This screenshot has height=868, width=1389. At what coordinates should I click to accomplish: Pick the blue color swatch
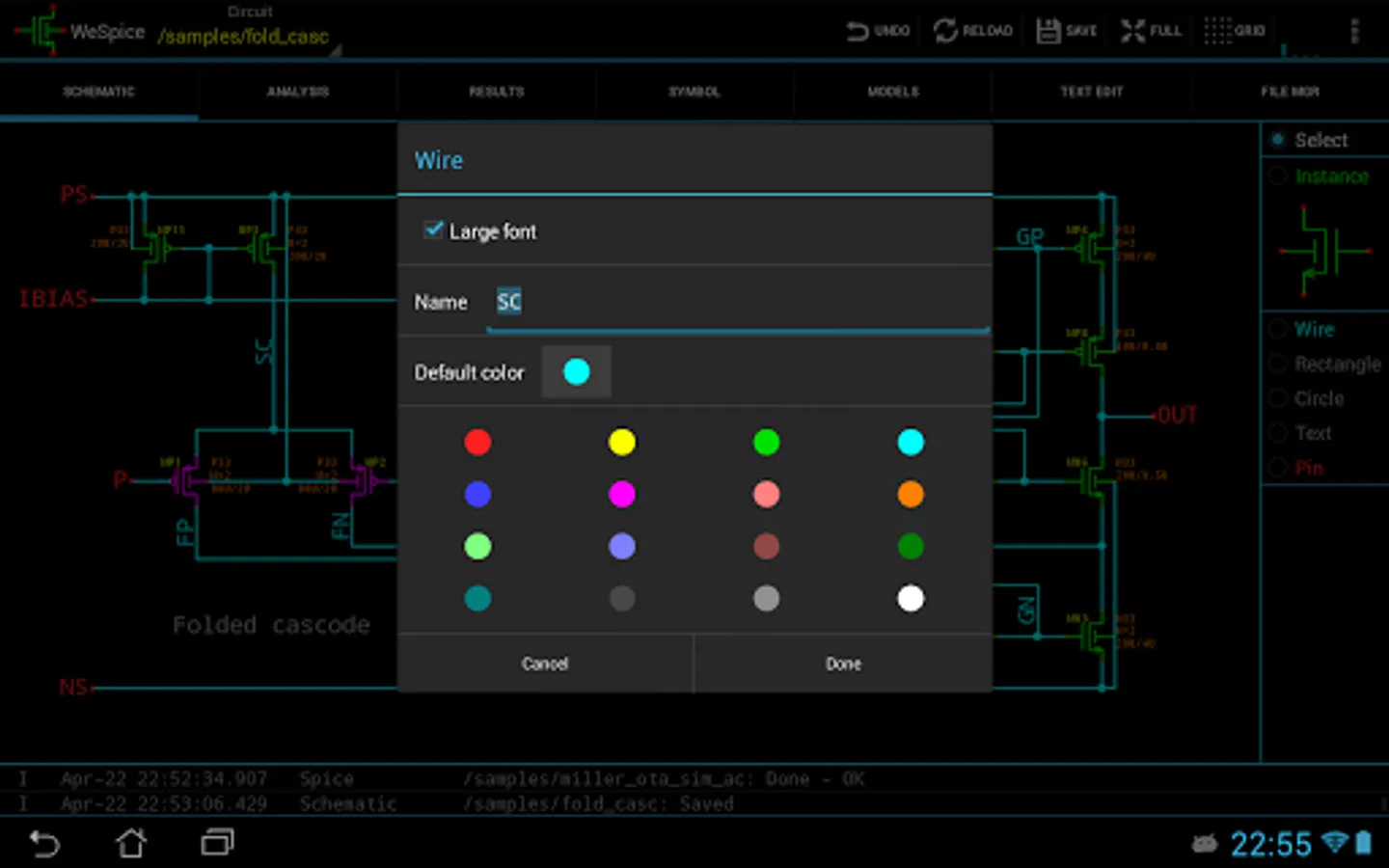pos(477,494)
